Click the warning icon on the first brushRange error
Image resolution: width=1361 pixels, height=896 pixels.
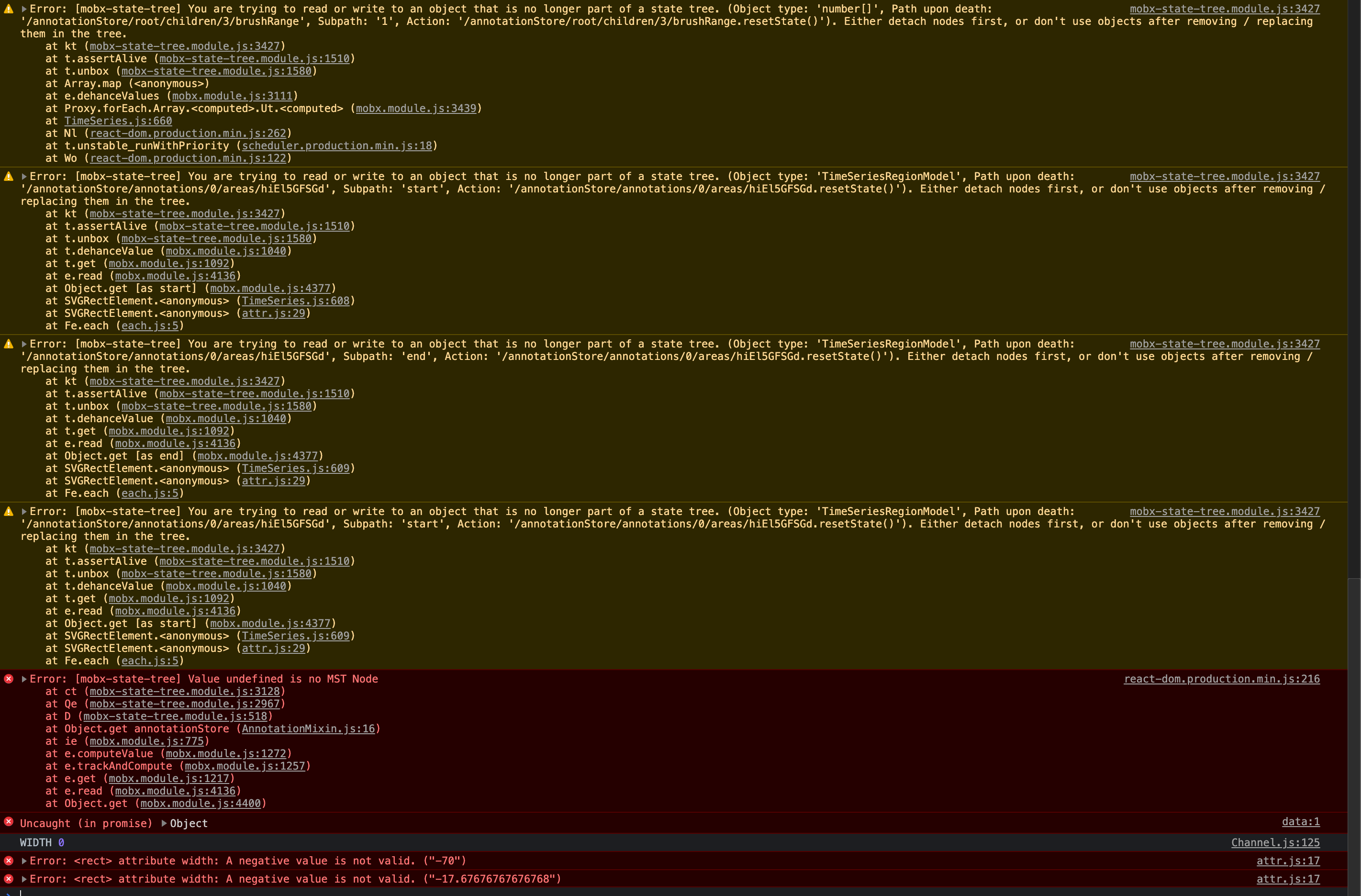pos(8,8)
